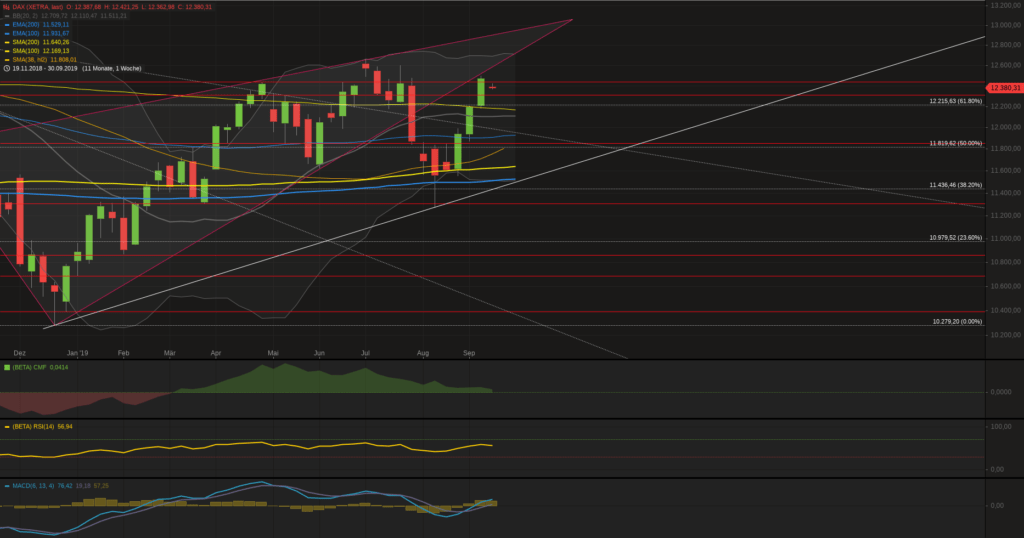The image size is (1024, 538).
Task: Click the blue MACD line marker
Action: (6, 485)
